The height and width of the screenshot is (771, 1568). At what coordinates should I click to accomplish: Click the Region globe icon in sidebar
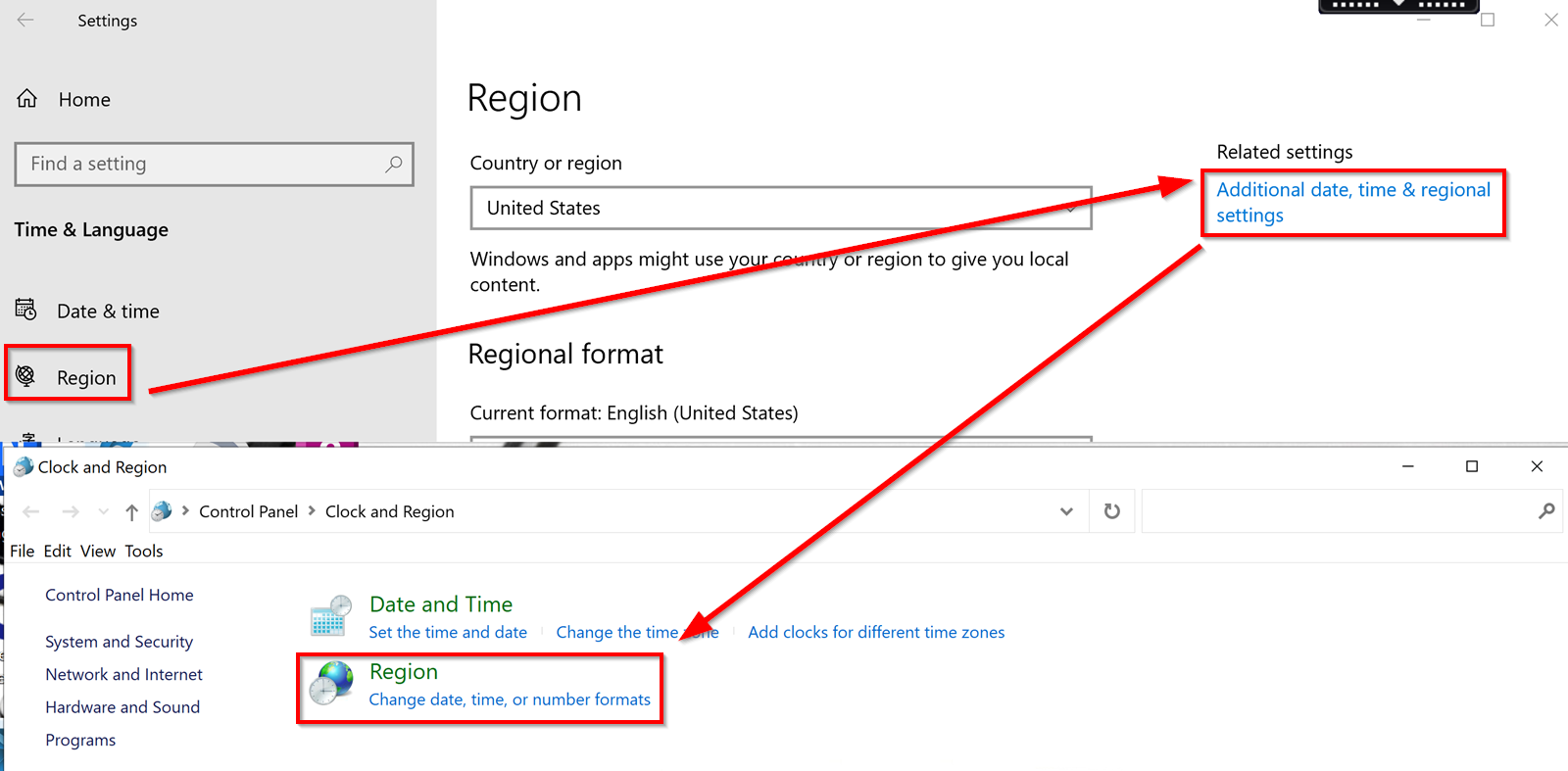click(x=26, y=377)
